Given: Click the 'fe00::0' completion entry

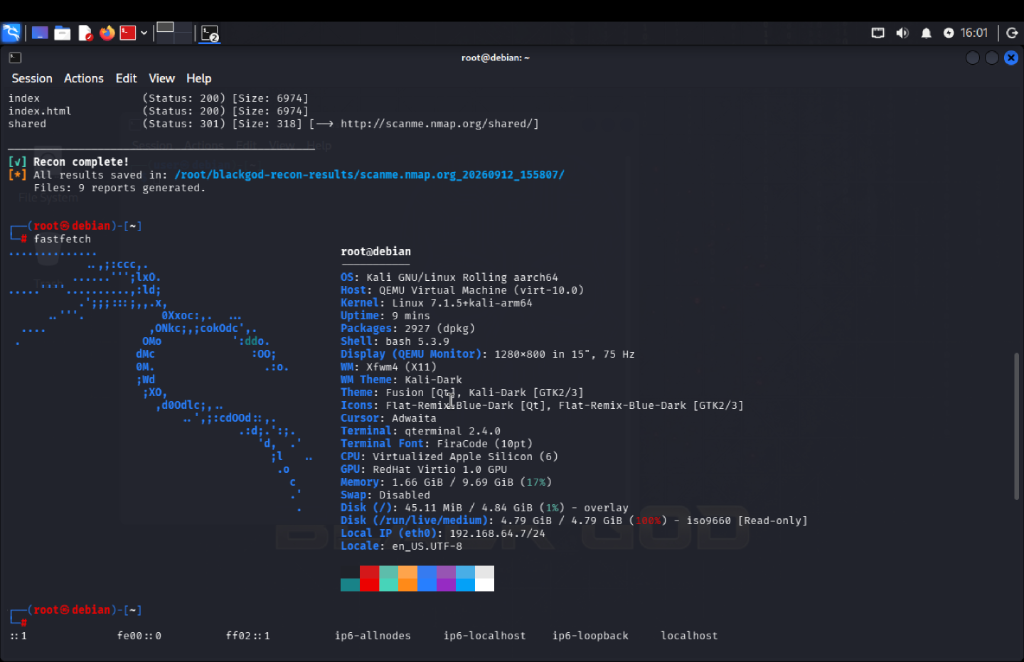Looking at the screenshot, I should (x=139, y=635).
